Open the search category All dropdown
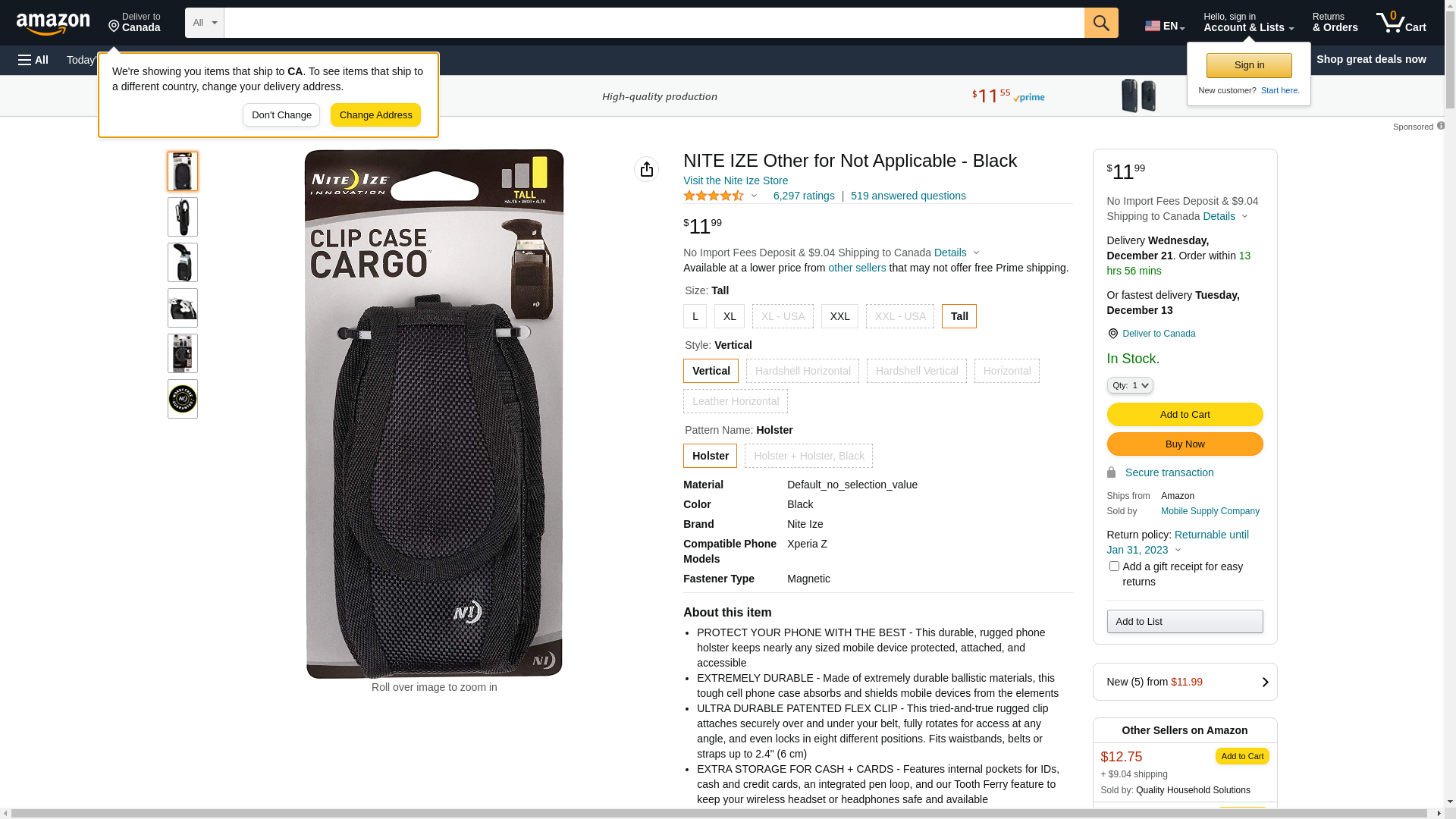Screen dimensions: 1456x819 (204, 23)
